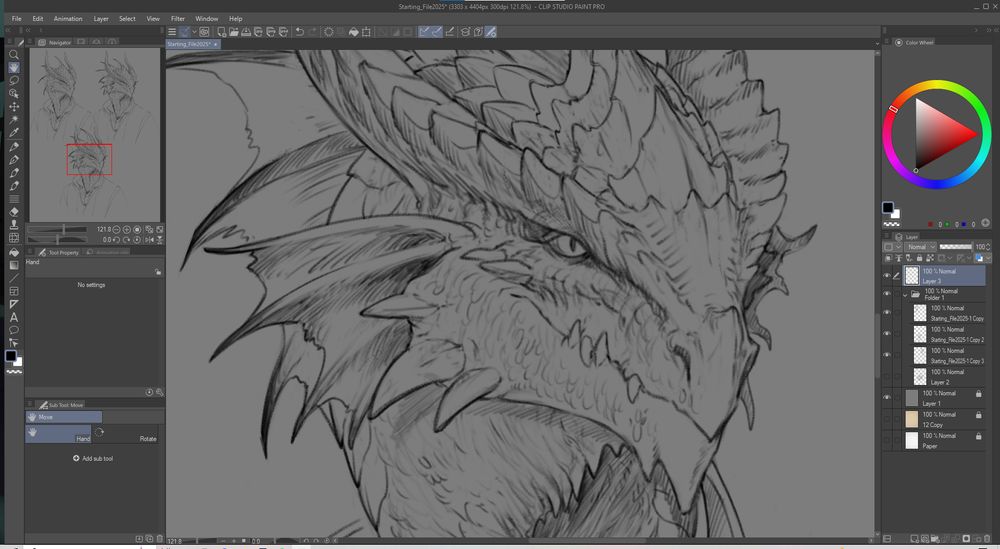This screenshot has width=1000, height=549.
Task: Click the support help question icon
Action: [478, 32]
